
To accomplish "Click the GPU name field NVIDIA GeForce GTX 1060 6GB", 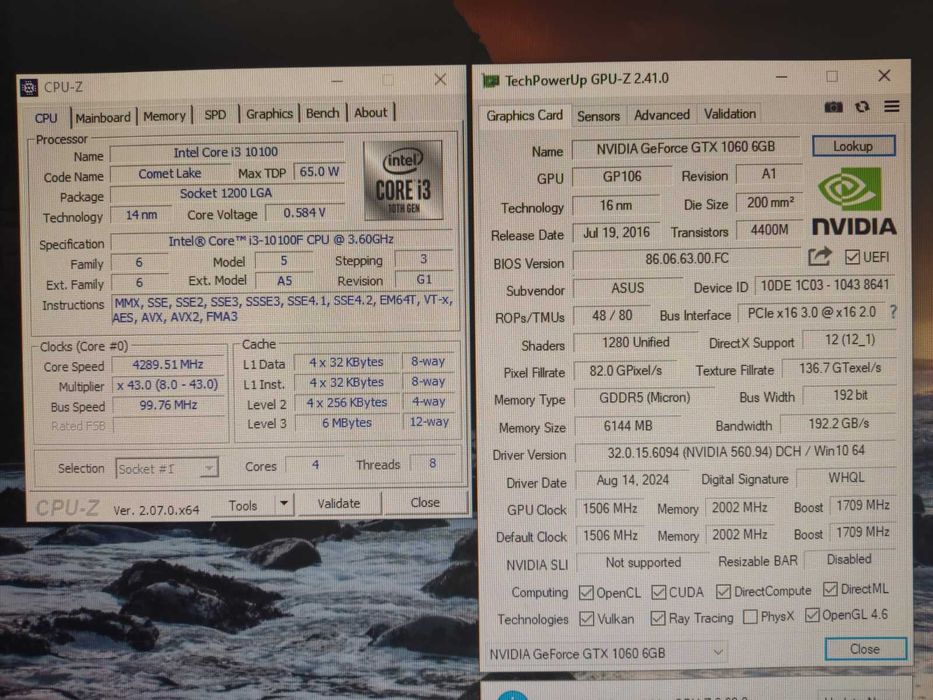I will (685, 148).
